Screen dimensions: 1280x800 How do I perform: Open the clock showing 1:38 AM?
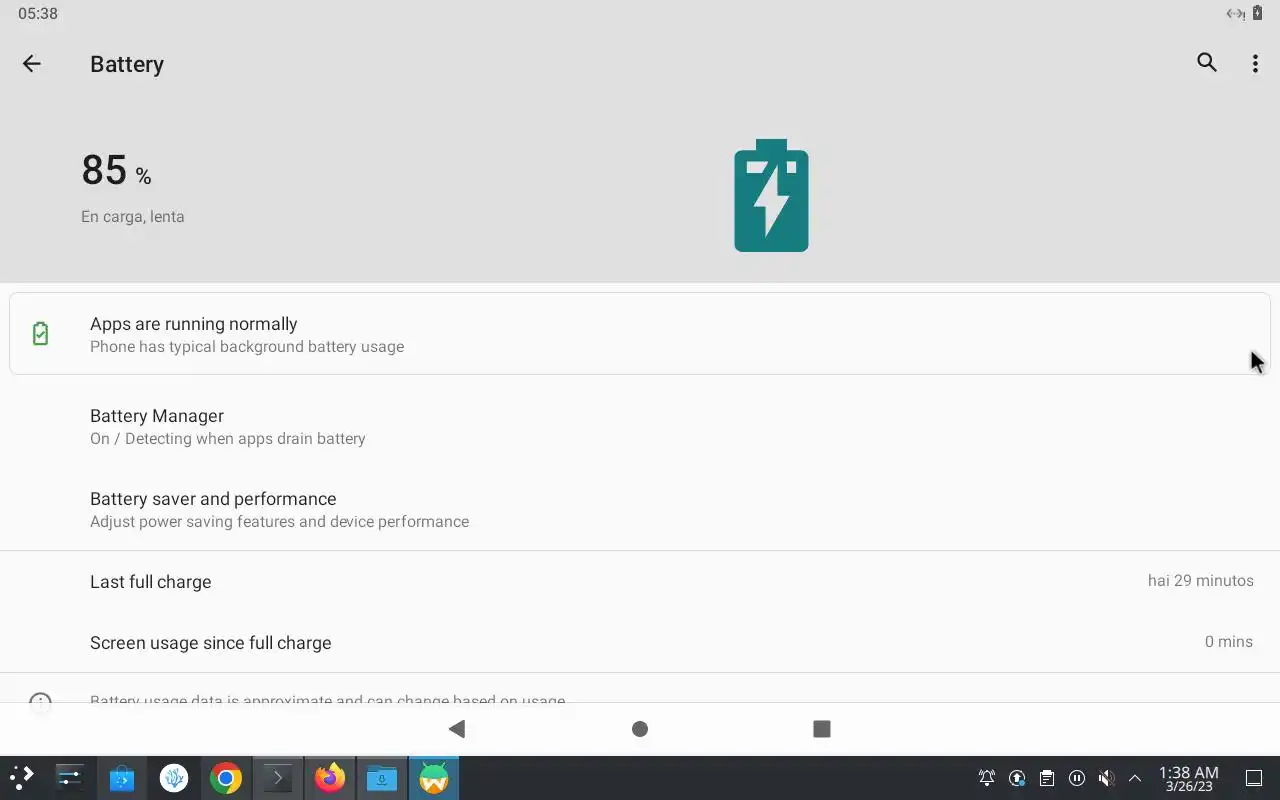pos(1189,778)
